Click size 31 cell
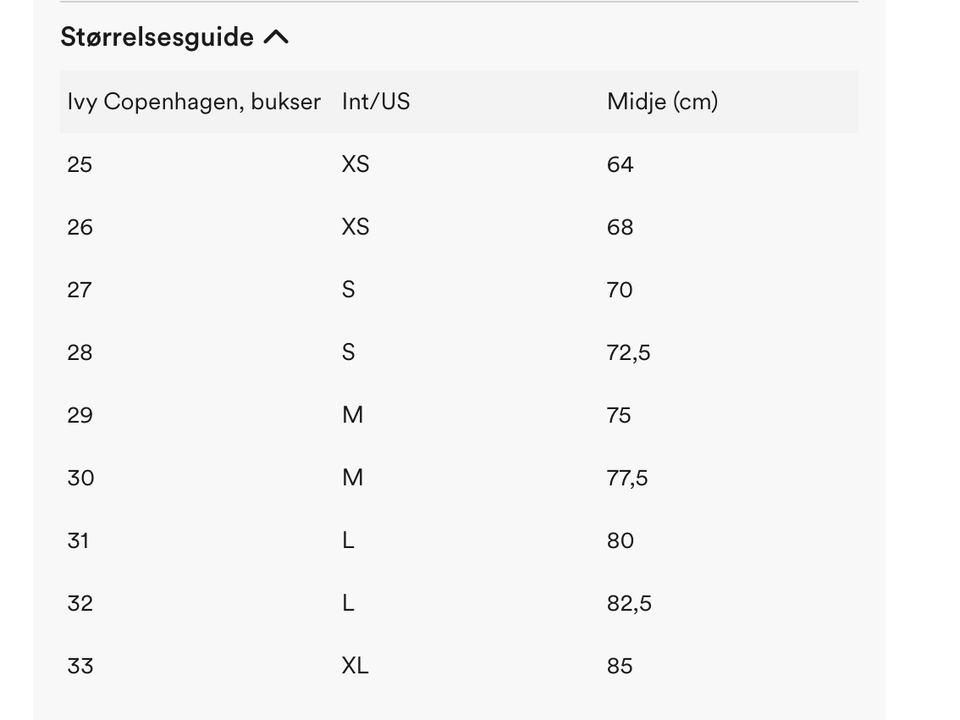 tap(79, 541)
